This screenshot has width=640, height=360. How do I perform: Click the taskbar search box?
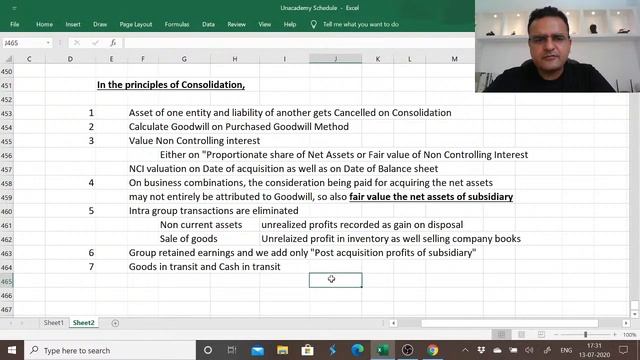coord(110,350)
